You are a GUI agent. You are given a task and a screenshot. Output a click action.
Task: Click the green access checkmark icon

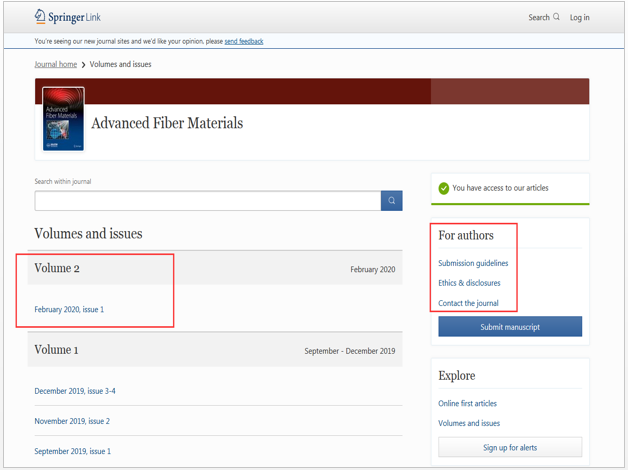(443, 188)
